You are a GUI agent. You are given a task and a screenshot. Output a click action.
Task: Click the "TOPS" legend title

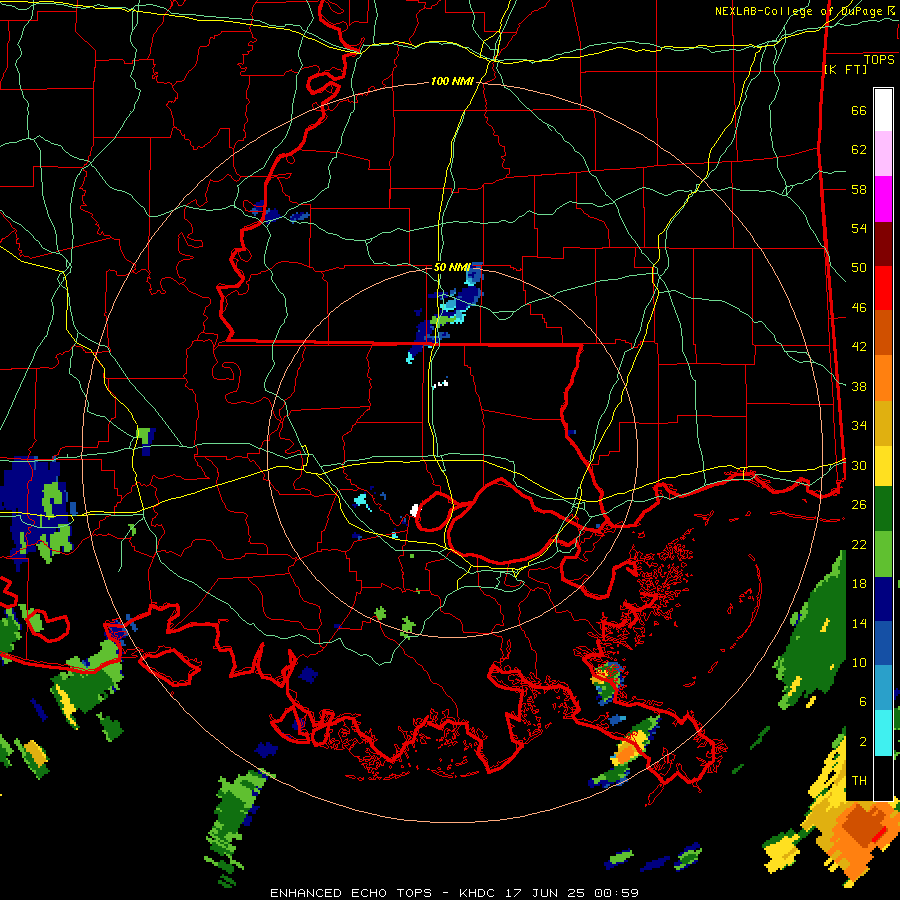(879, 59)
